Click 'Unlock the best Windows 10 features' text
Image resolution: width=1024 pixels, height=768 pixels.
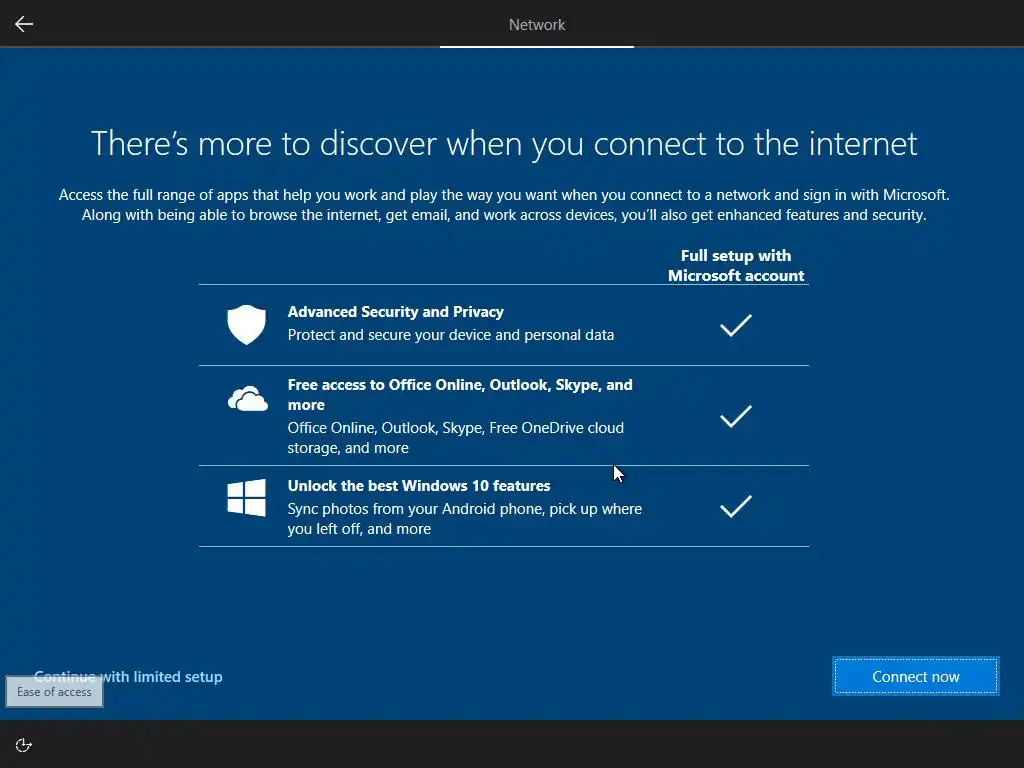click(419, 486)
